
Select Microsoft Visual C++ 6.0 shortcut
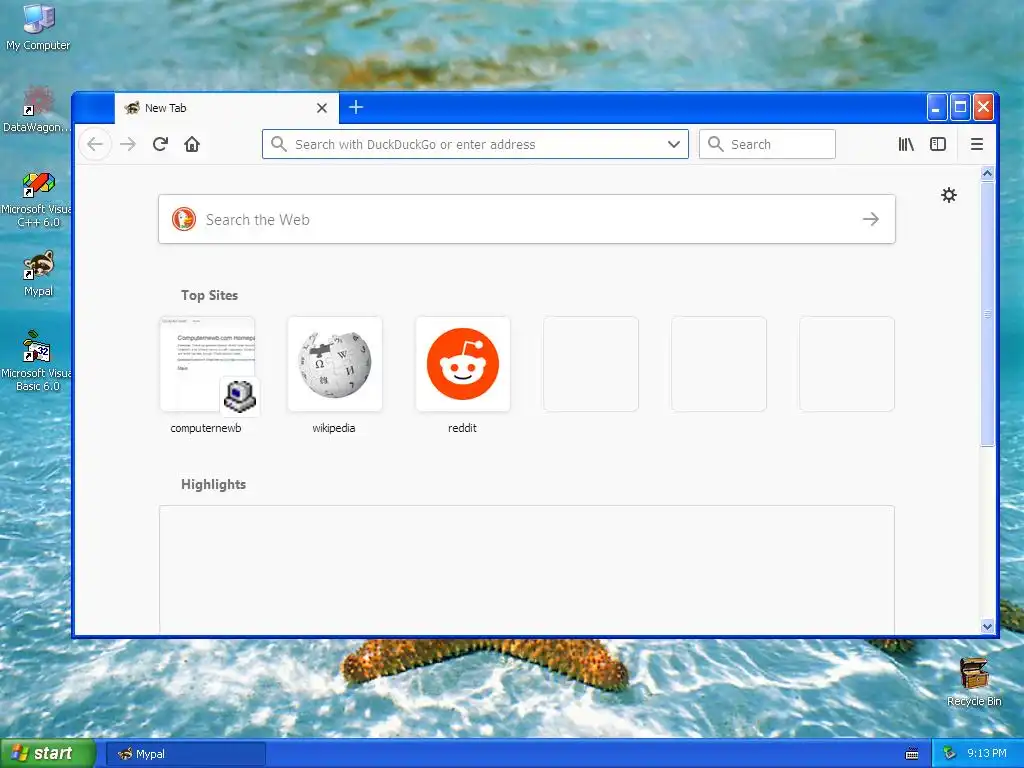point(38,199)
